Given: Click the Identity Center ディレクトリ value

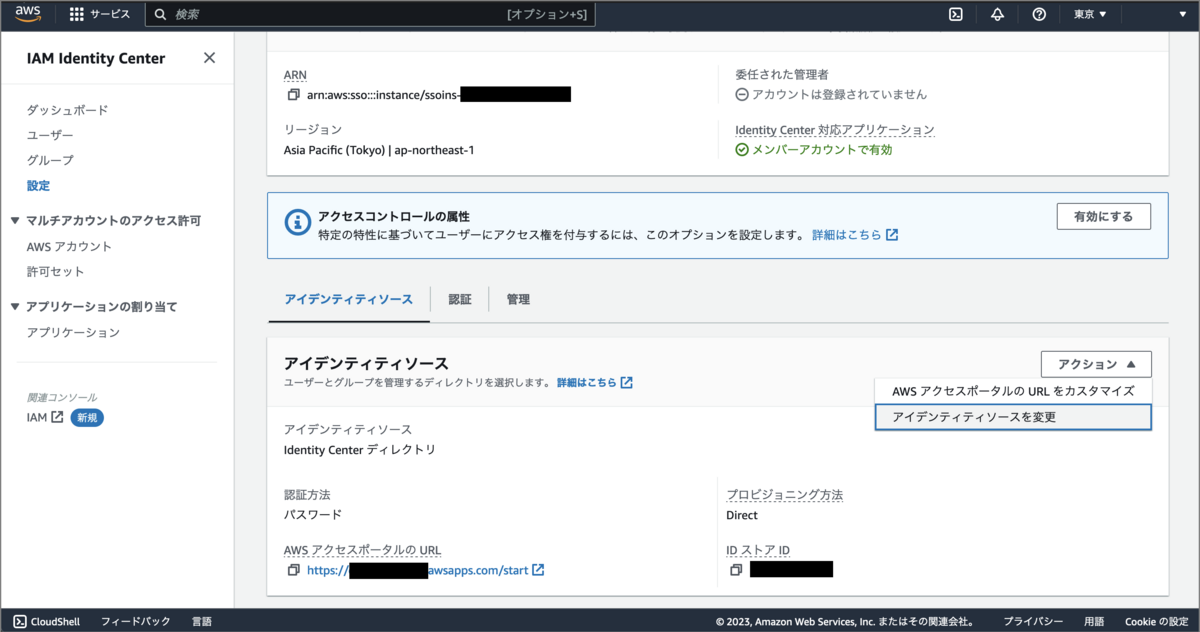Looking at the screenshot, I should (360, 450).
